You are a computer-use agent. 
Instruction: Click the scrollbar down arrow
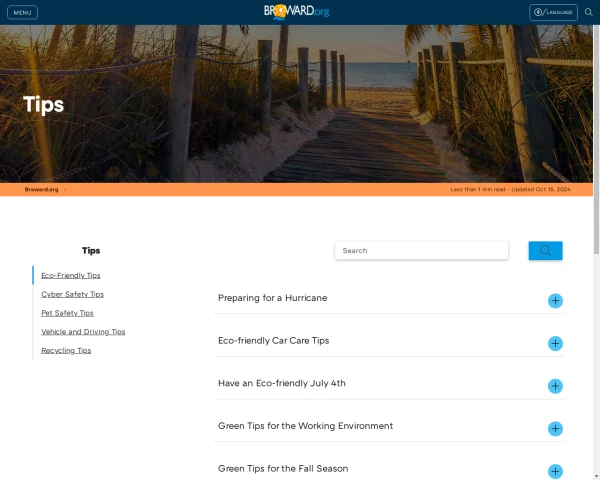click(596, 477)
